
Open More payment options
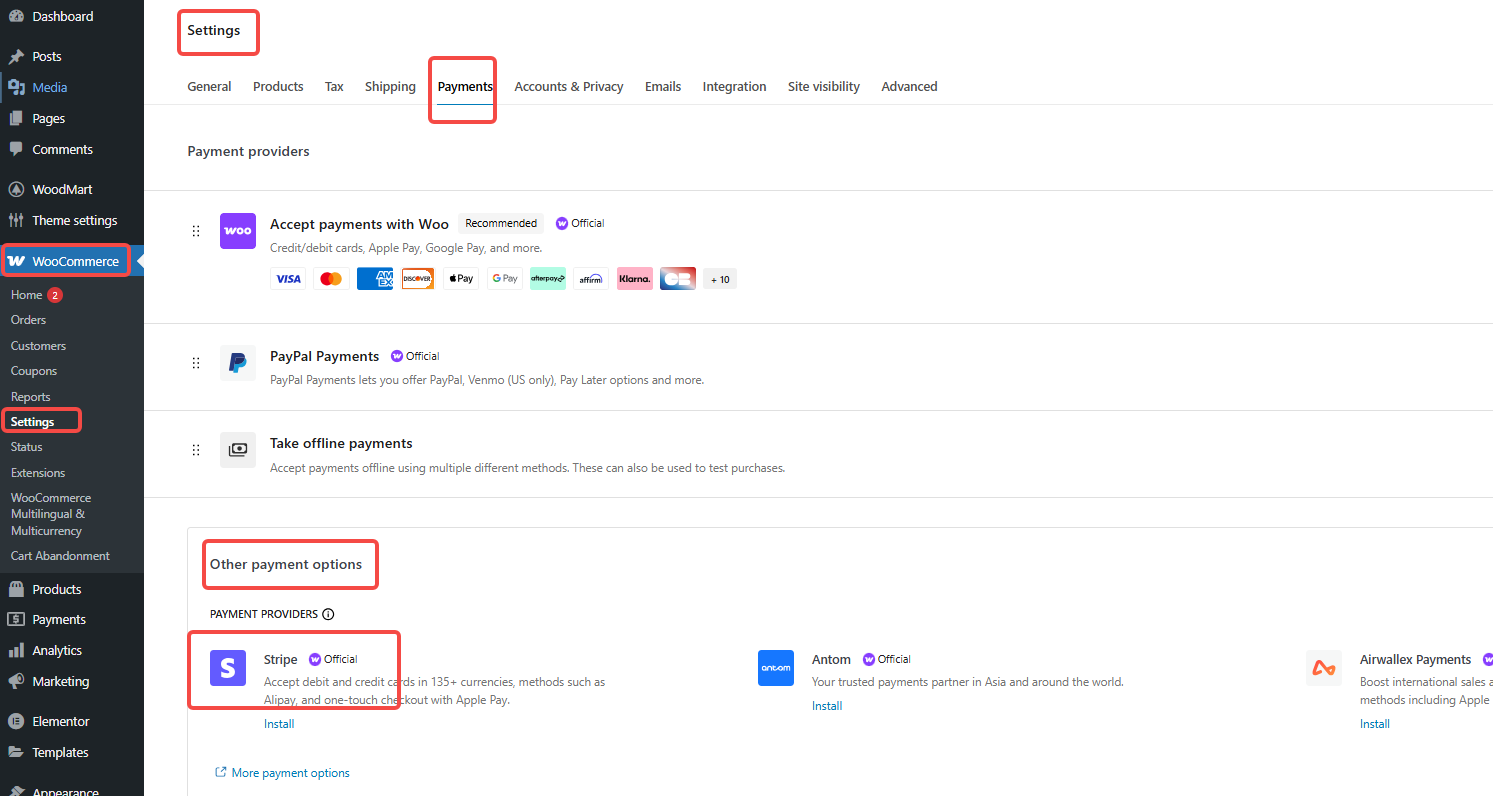[x=290, y=772]
